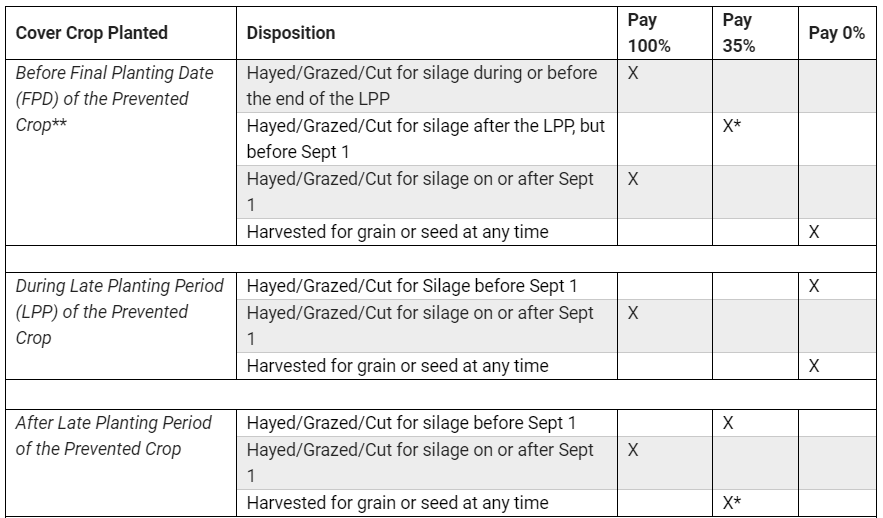Click 'Cut for Silage before Sept 1' LPP row
883x518 pixels.
click(x=427, y=286)
